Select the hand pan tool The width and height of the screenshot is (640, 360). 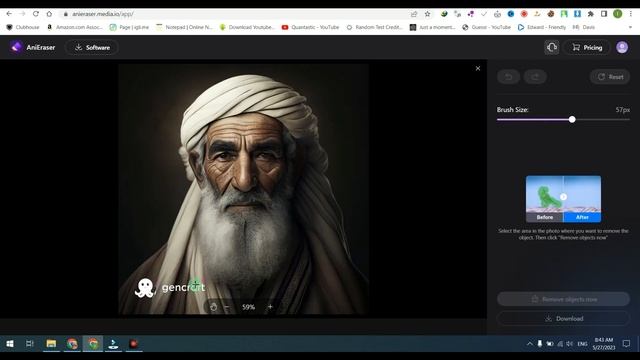[213, 307]
